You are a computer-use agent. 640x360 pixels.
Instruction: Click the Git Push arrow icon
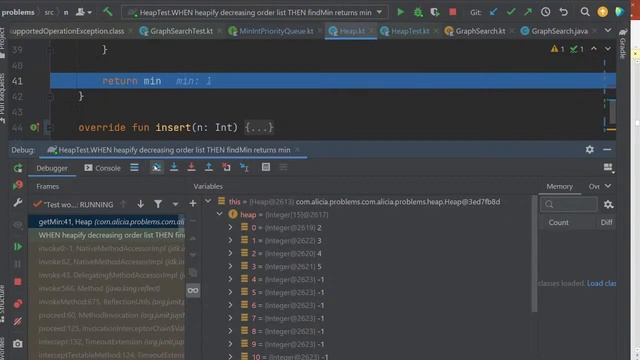[528, 12]
